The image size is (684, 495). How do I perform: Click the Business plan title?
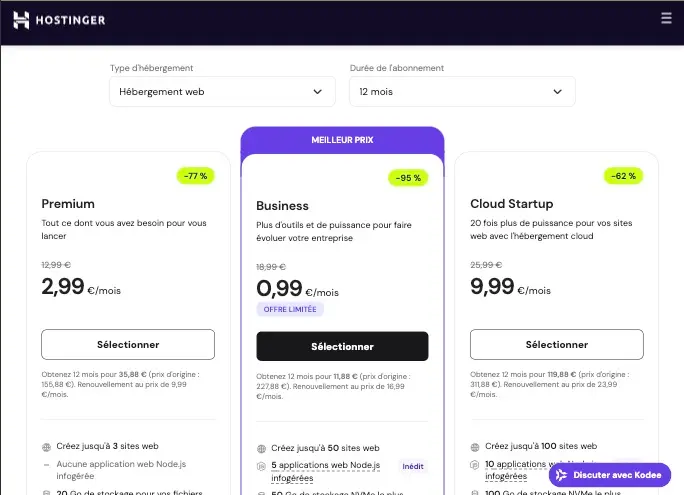(x=282, y=205)
